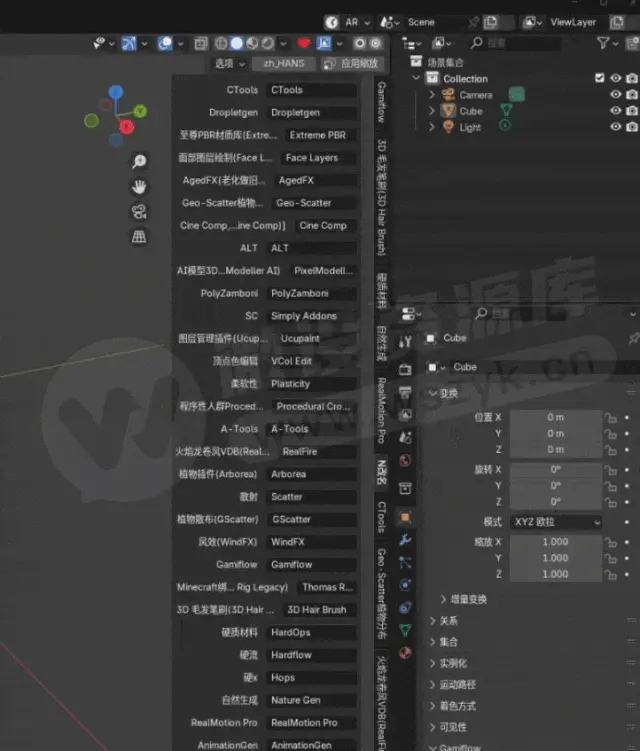Click the zh_HANS button
The width and height of the screenshot is (640, 751).
tap(284, 63)
